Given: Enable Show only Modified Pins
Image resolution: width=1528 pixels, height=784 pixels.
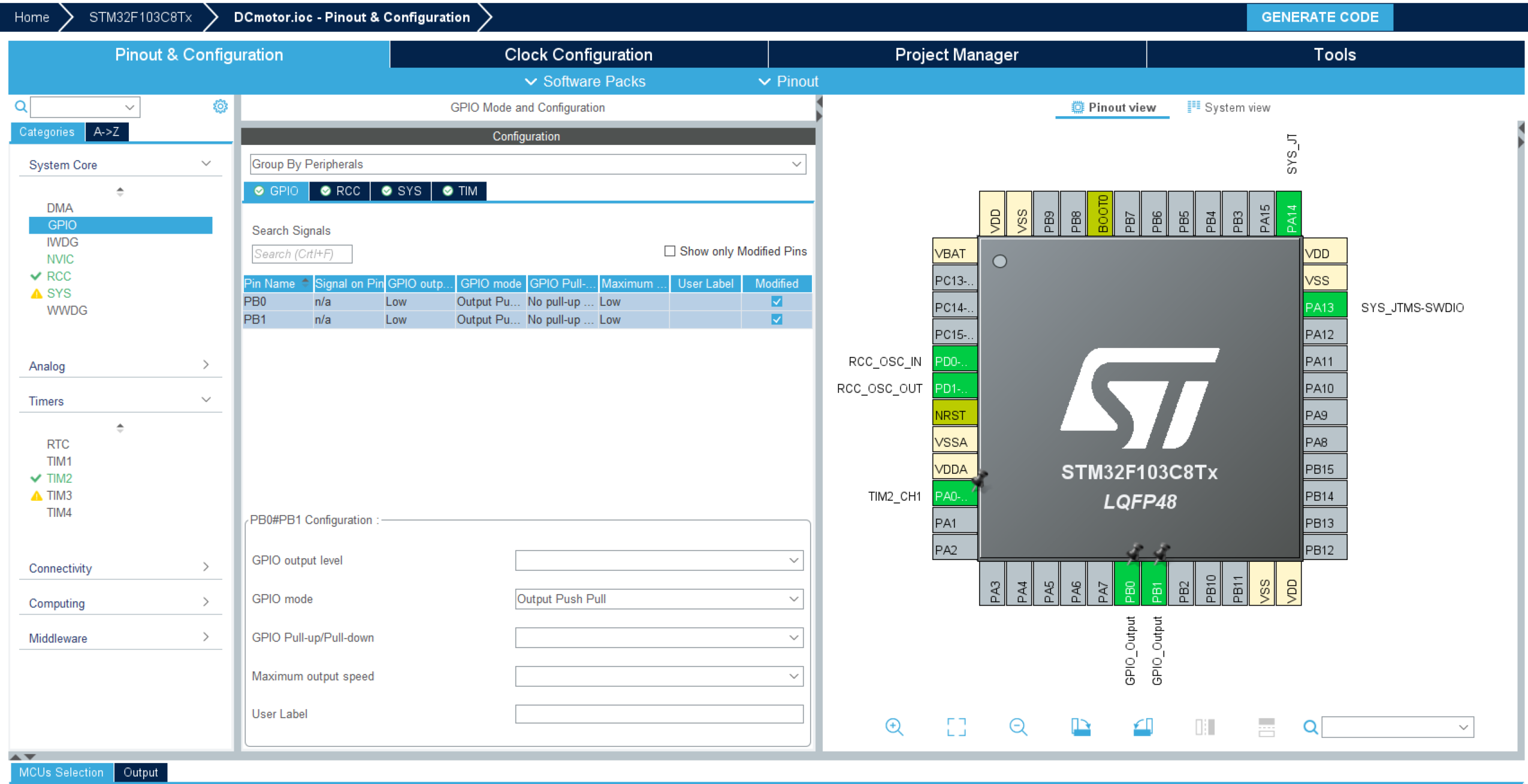Looking at the screenshot, I should coord(669,251).
